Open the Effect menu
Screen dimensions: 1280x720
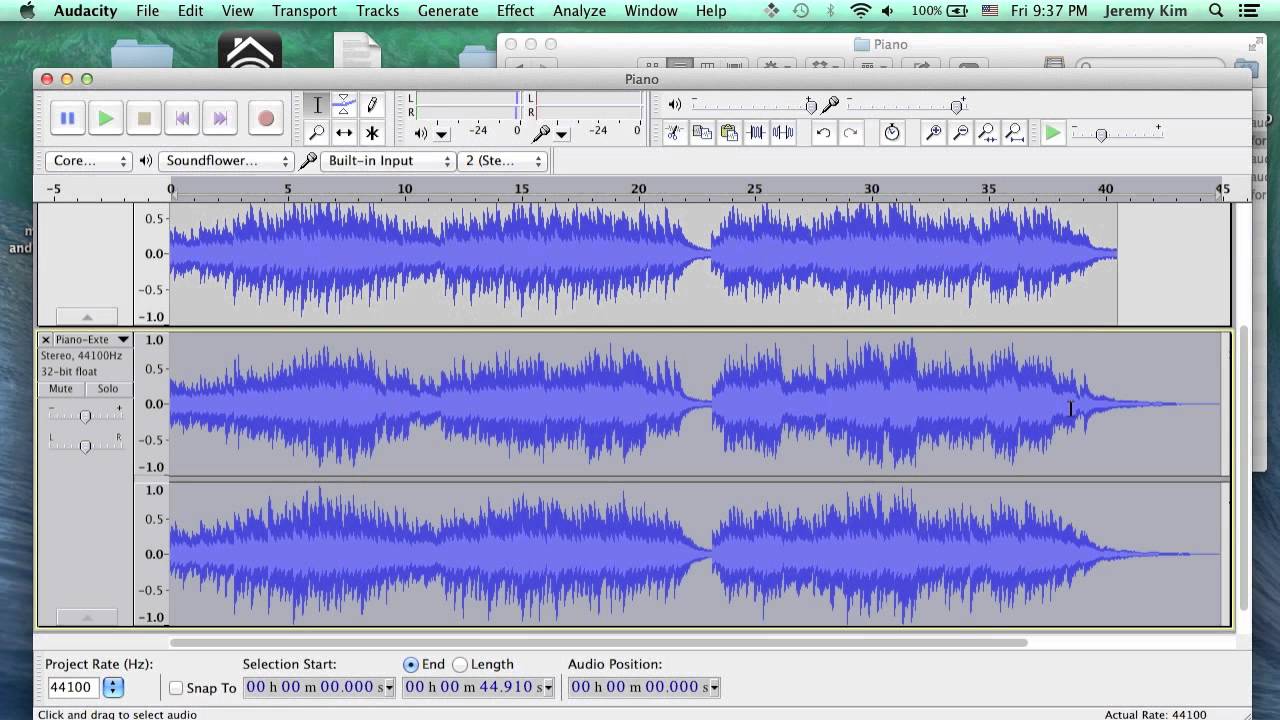pos(515,11)
